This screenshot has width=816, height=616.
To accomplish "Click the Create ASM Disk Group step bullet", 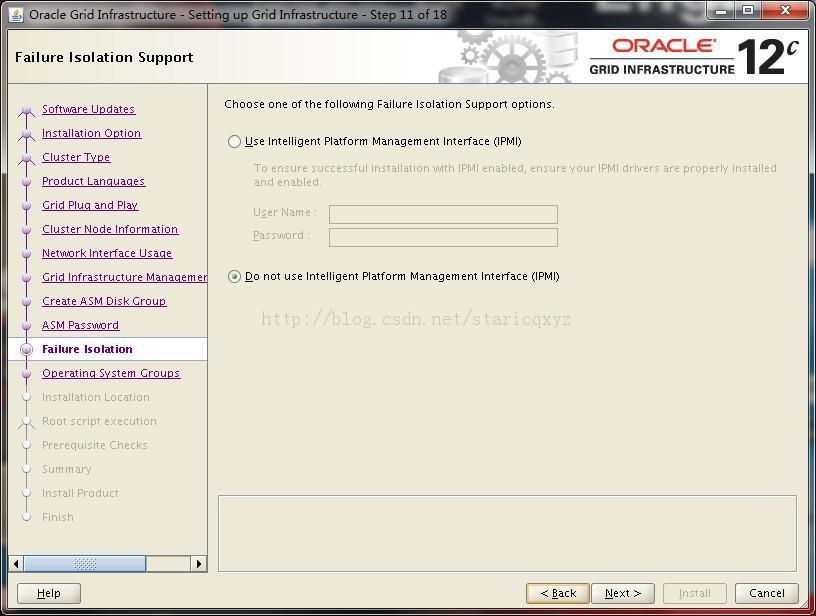I will click(x=27, y=302).
